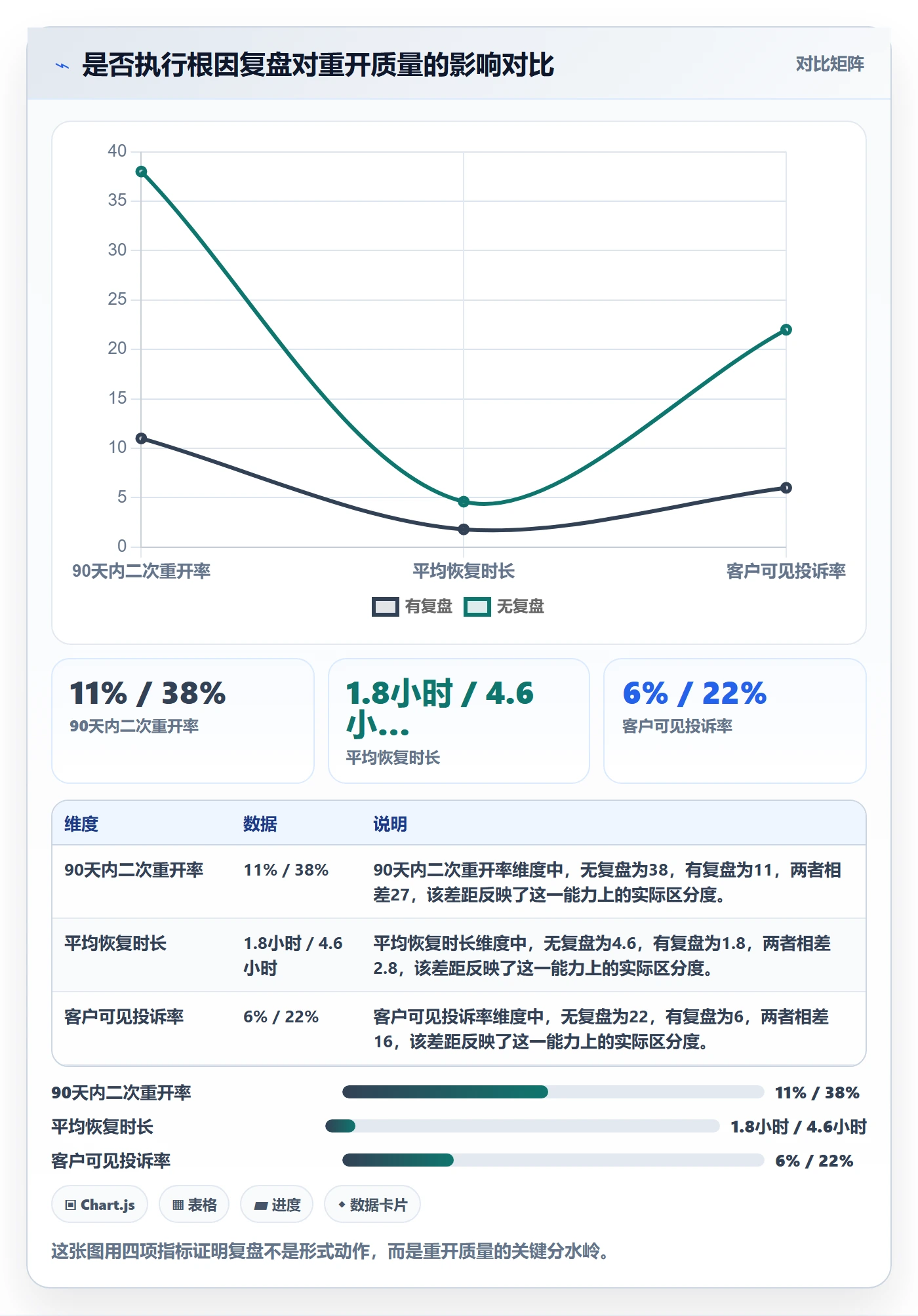Click the 说明 table column header
The image size is (918, 1316).
click(x=390, y=824)
